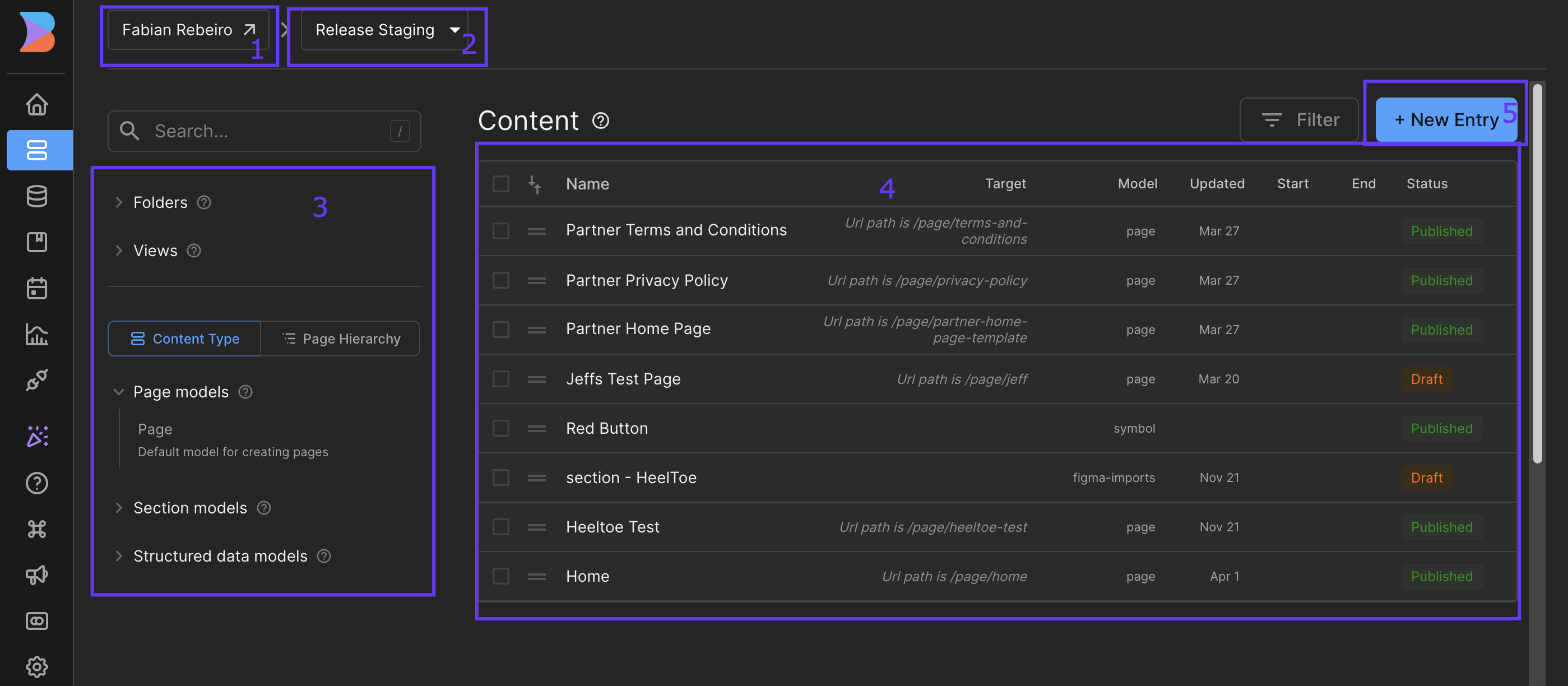Image resolution: width=1568 pixels, height=686 pixels.
Task: Check the section - HeelToe row checkbox
Action: coord(501,477)
